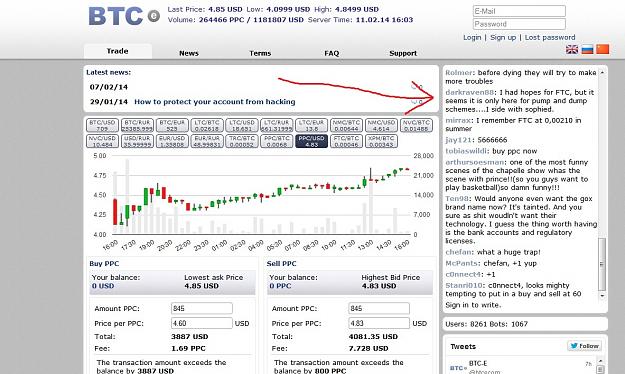
Task: Click username Stanri010 in chat
Action: click(x=464, y=285)
